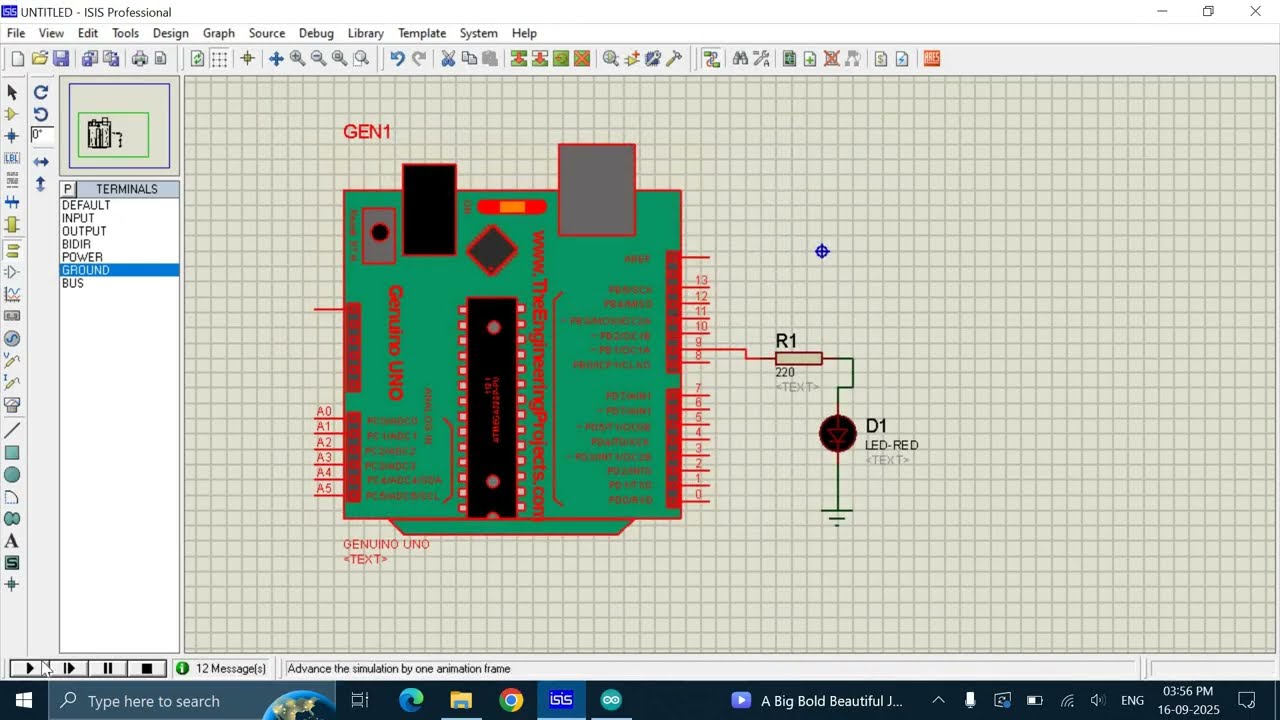The image size is (1280, 720).
Task: Open the Debug menu
Action: (x=316, y=33)
